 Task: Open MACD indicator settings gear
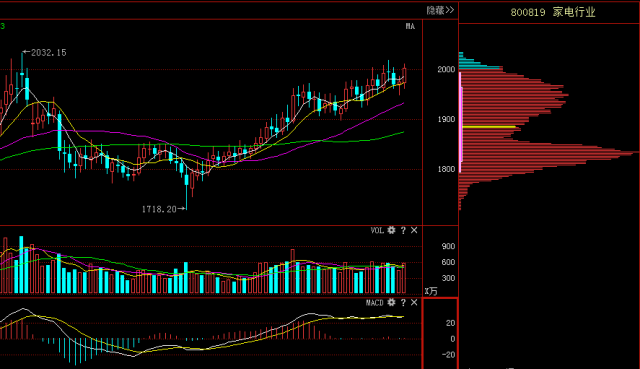[391, 302]
